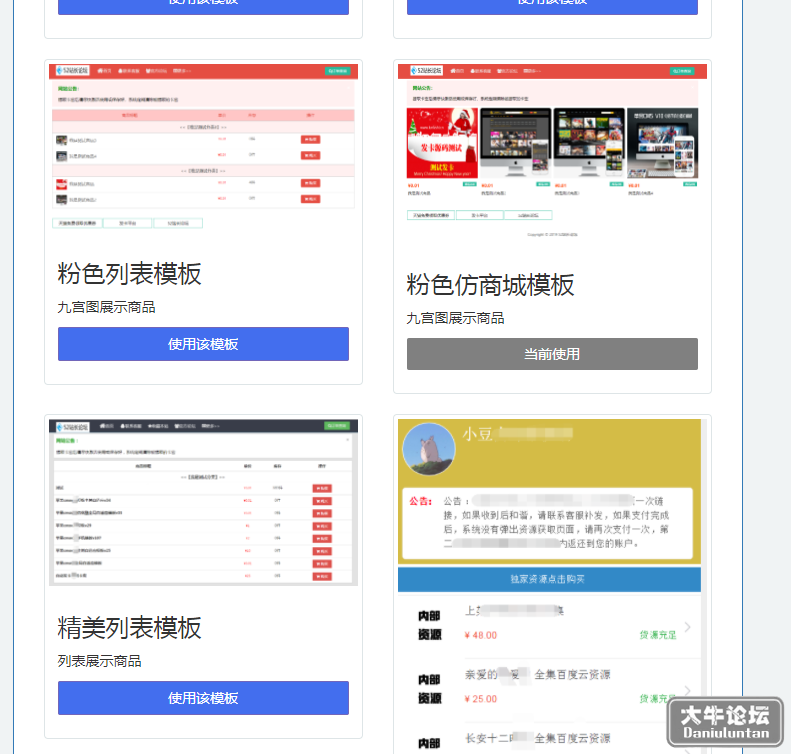Click the gray 当前使用 button
The width and height of the screenshot is (791, 754).
[552, 354]
